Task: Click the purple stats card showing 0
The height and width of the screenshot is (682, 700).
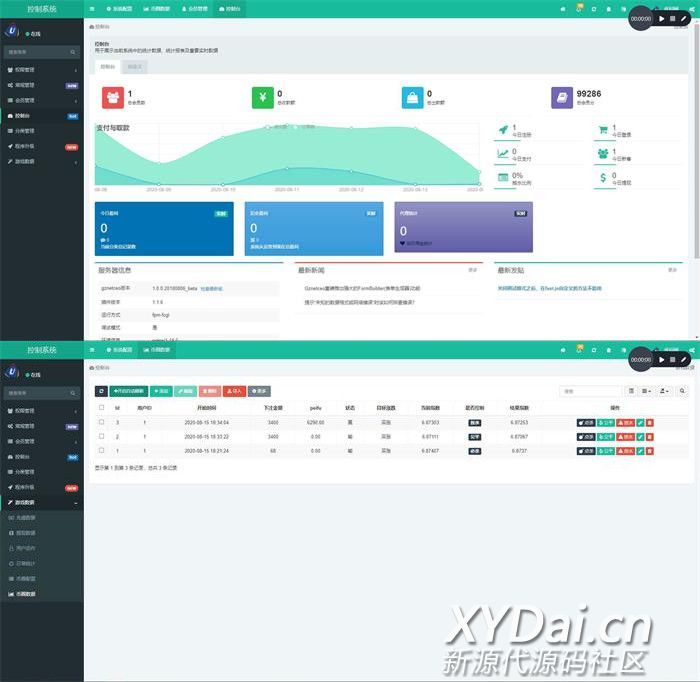Action: tap(463, 227)
